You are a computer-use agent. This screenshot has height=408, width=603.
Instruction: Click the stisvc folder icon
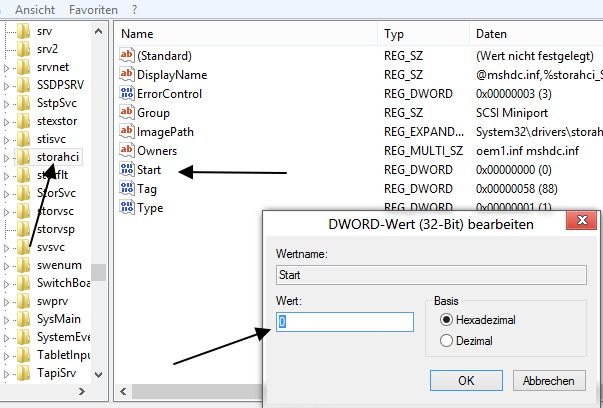[23, 139]
